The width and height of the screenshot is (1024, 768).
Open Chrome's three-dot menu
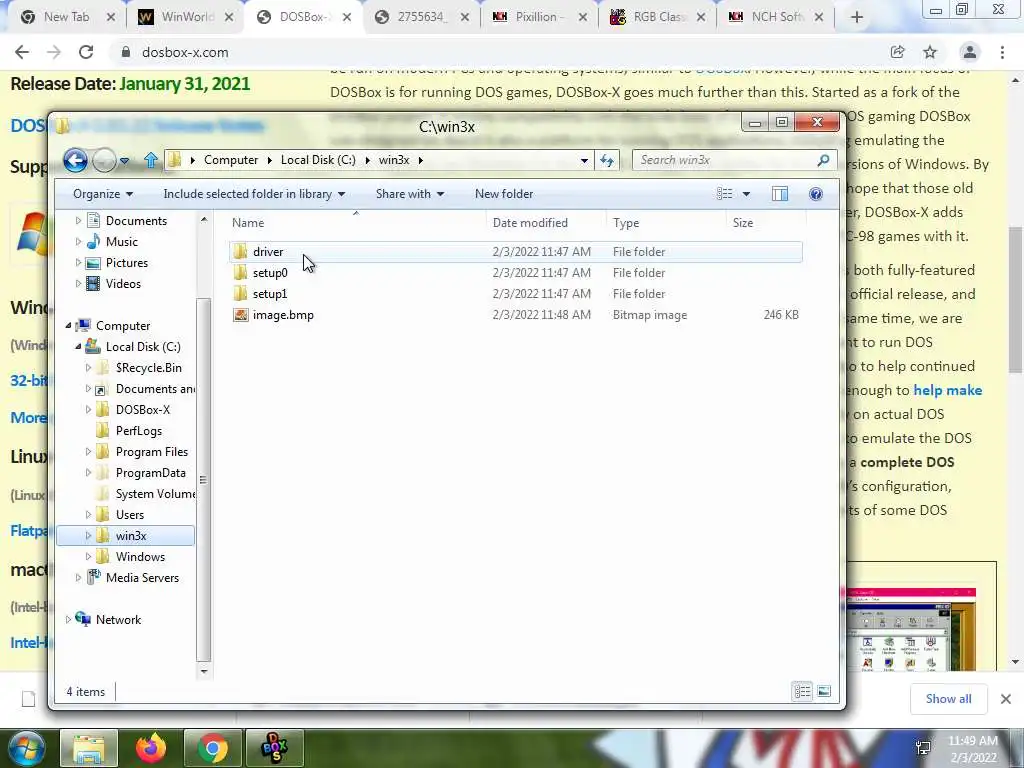click(1002, 52)
